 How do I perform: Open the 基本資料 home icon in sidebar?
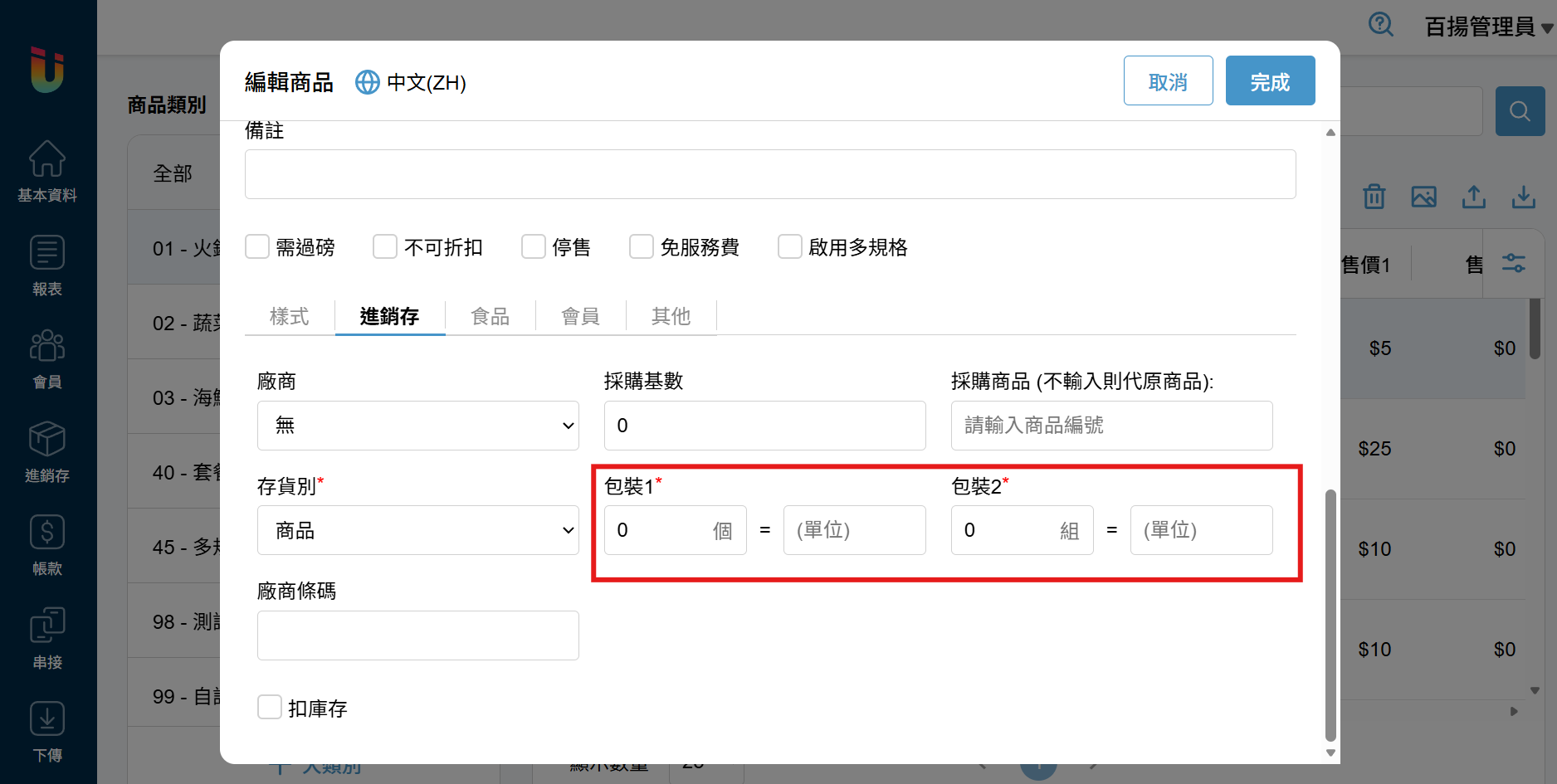[x=47, y=159]
